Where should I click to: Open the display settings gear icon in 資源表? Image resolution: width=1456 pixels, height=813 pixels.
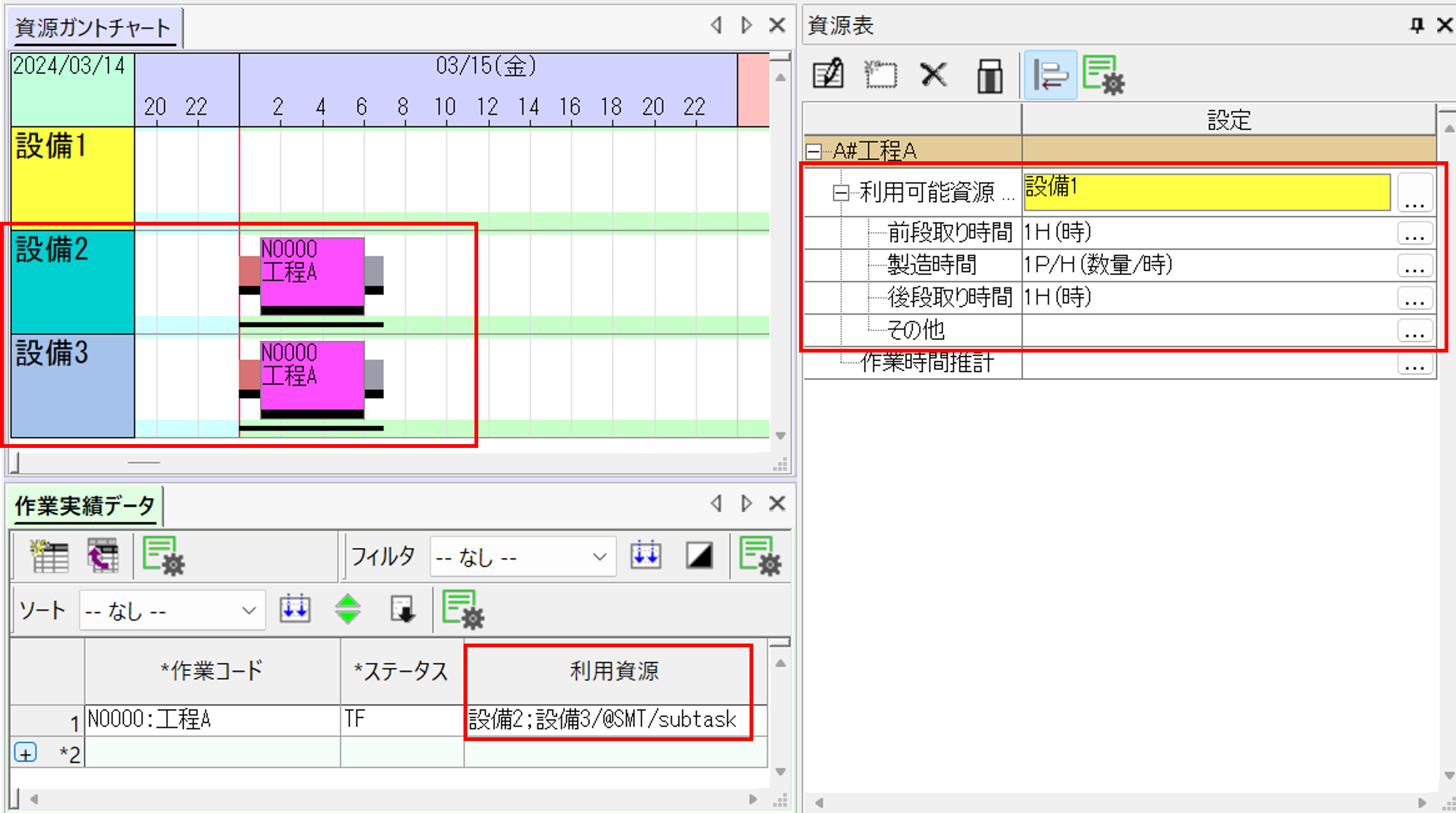tap(1104, 75)
